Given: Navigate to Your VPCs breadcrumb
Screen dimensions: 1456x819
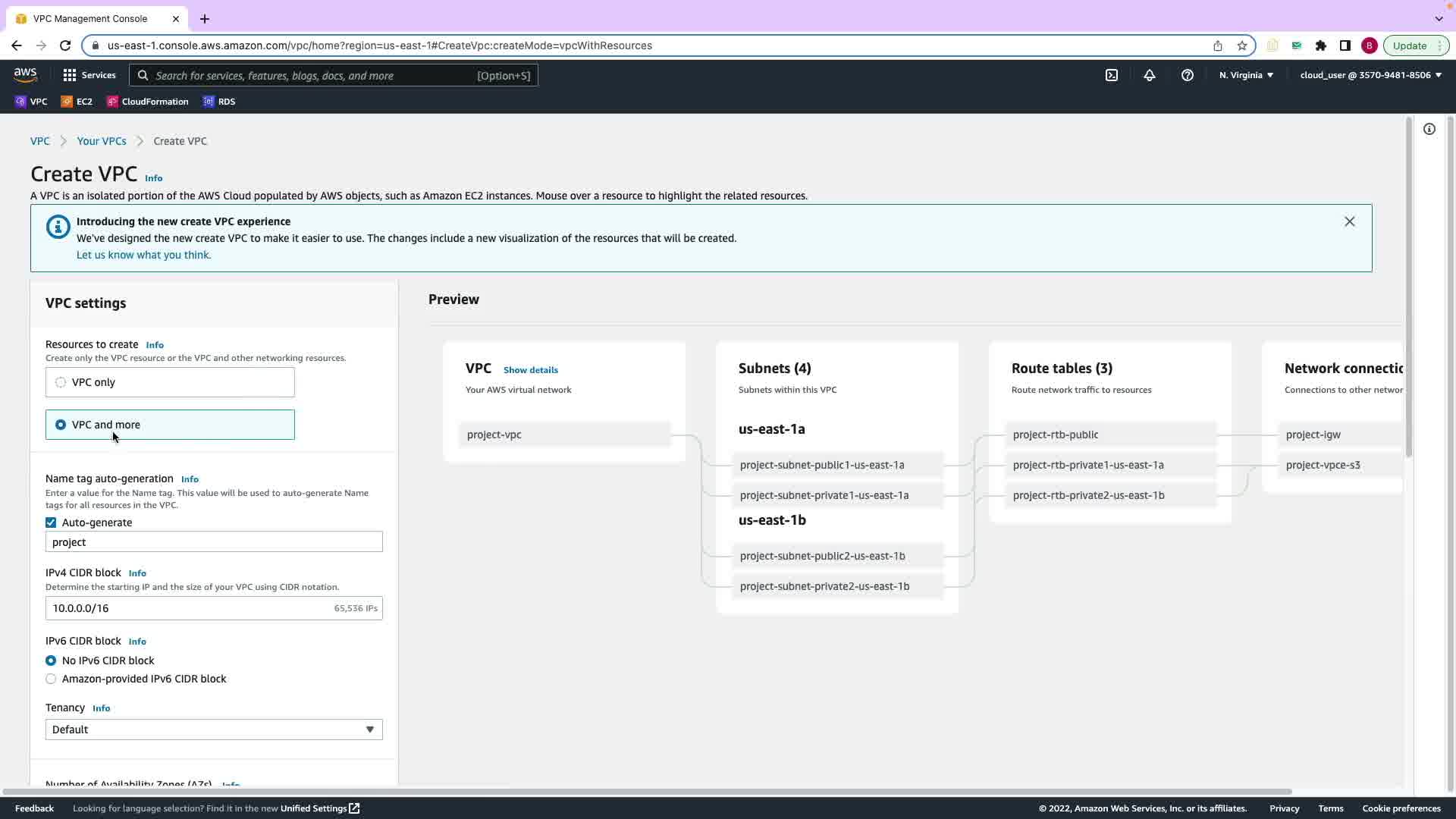Looking at the screenshot, I should (101, 141).
